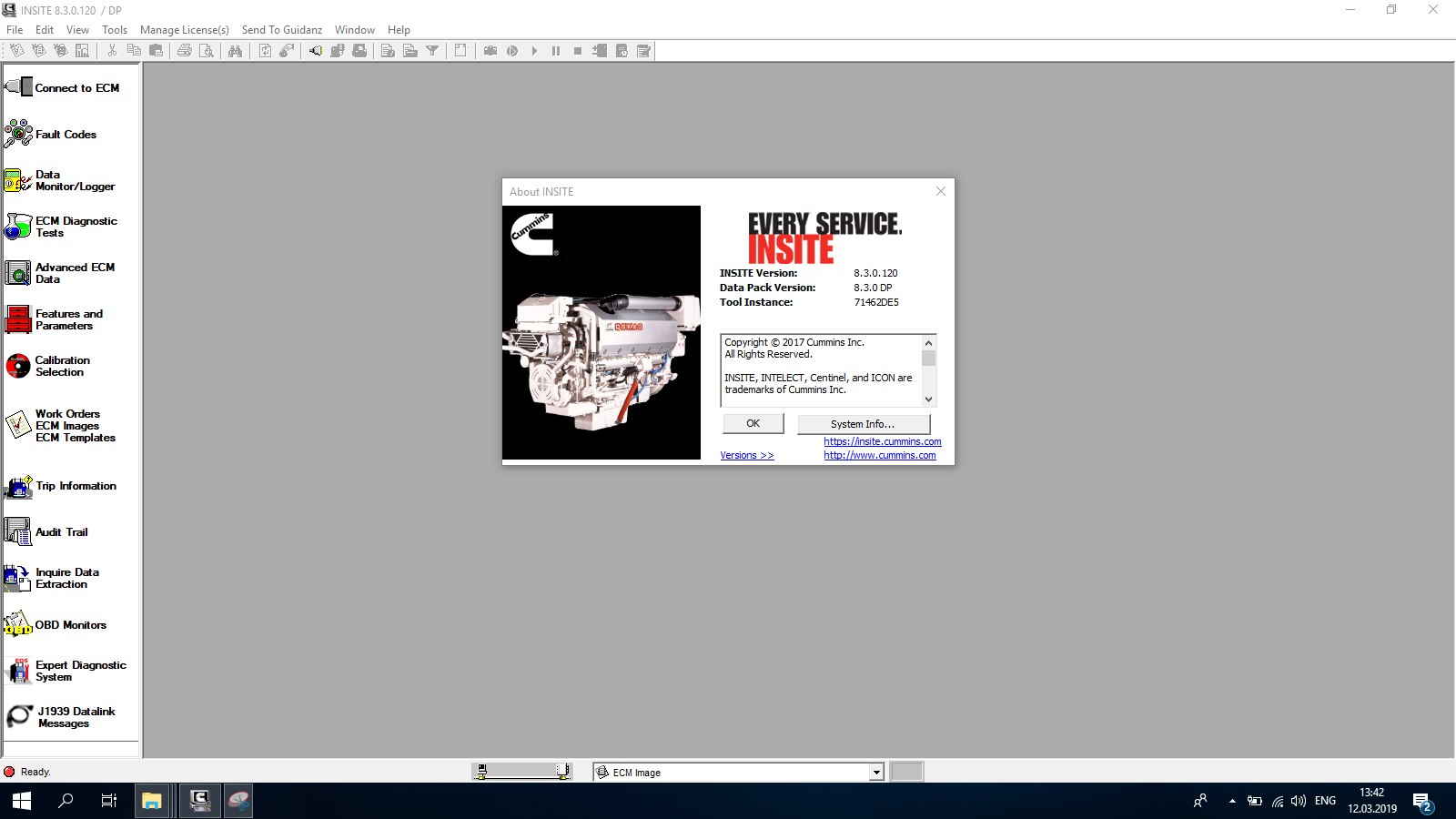Open the Manage License(s) menu
1456x819 pixels.
tap(185, 30)
